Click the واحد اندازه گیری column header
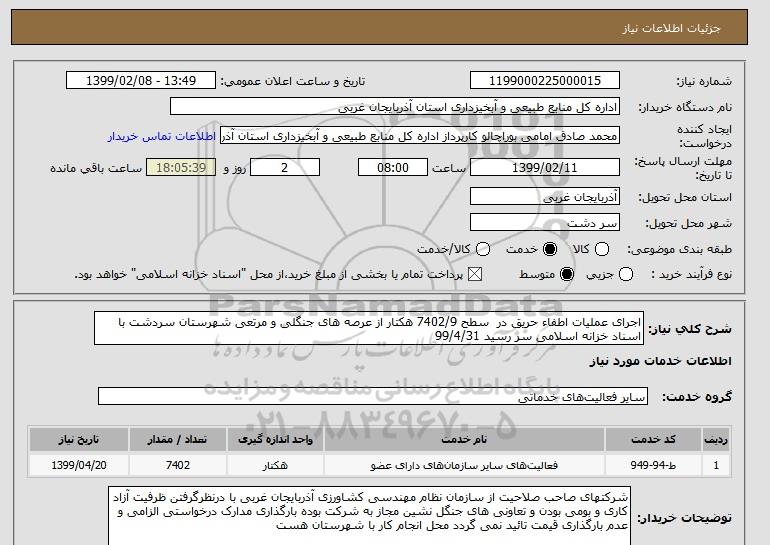This screenshot has width=770, height=545. [x=275, y=439]
